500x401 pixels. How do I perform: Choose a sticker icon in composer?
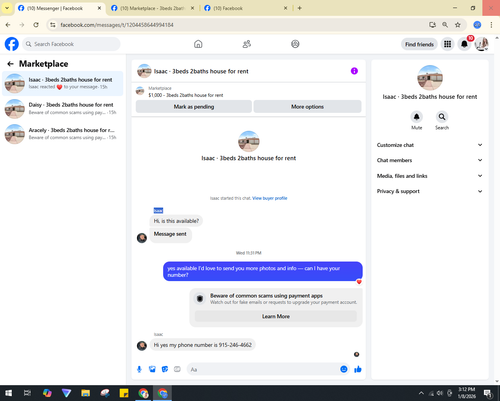[165, 369]
